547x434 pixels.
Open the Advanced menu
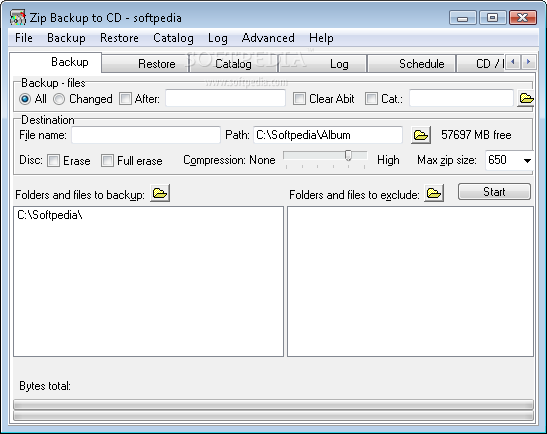click(268, 38)
